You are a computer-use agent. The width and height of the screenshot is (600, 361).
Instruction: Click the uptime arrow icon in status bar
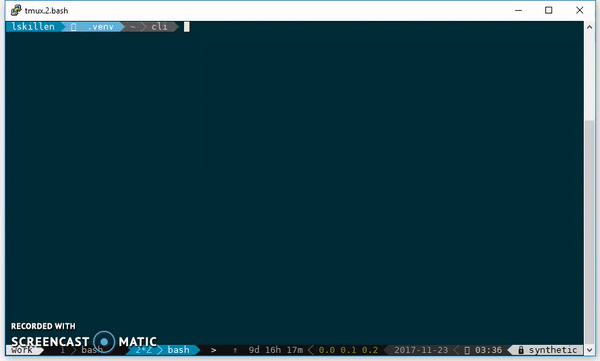pyautogui.click(x=235, y=350)
